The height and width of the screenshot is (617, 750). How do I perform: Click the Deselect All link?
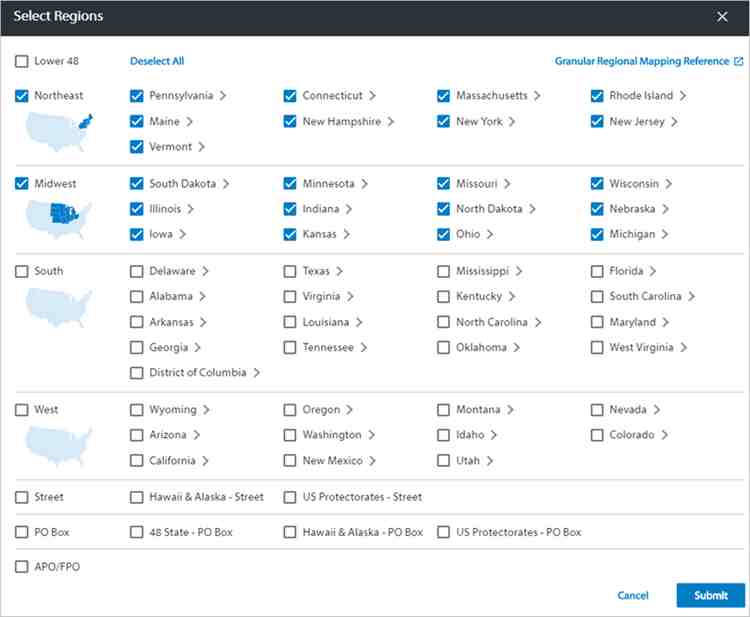(x=157, y=61)
